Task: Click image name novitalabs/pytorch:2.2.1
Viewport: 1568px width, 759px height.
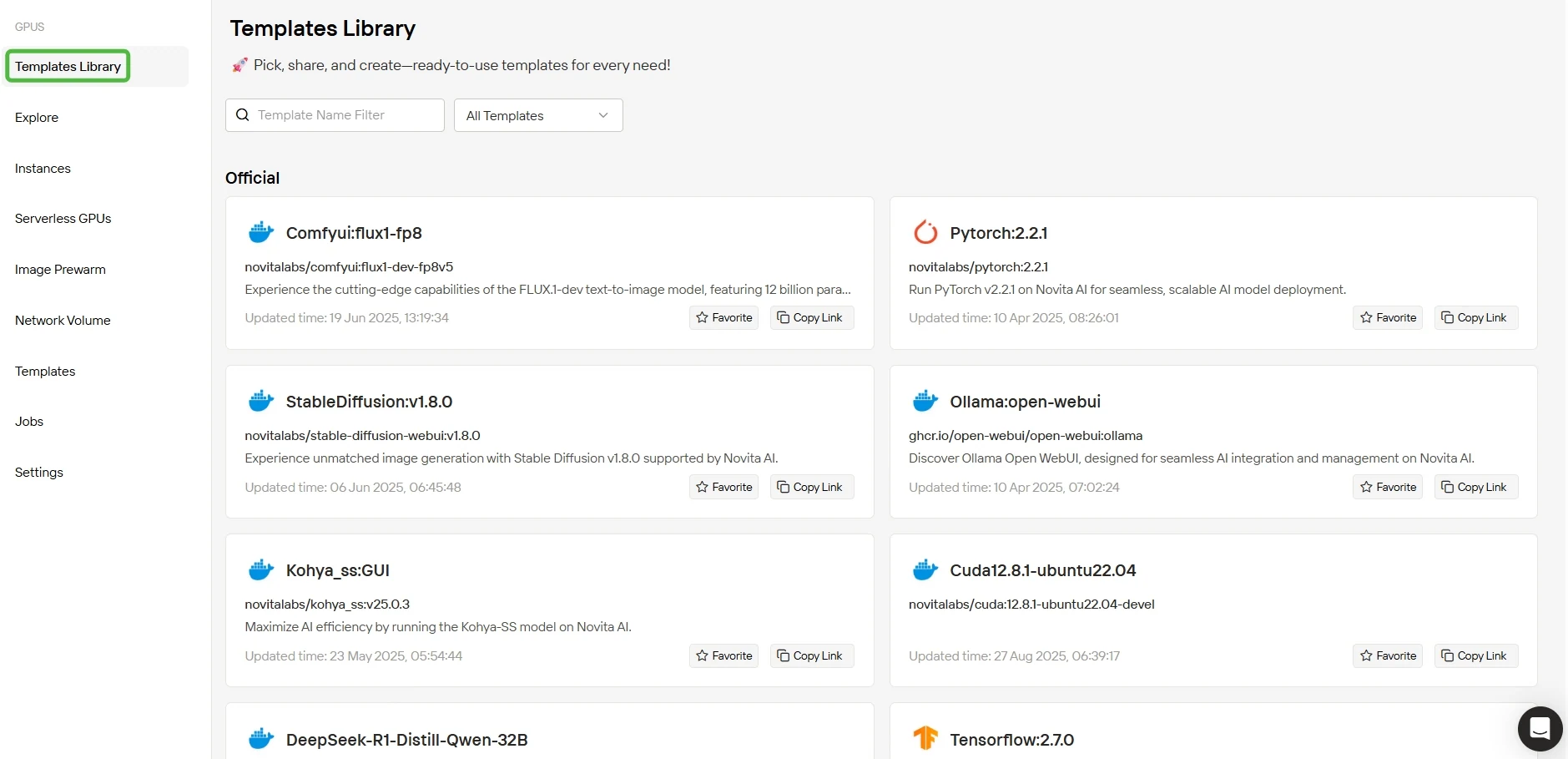Action: (x=978, y=267)
